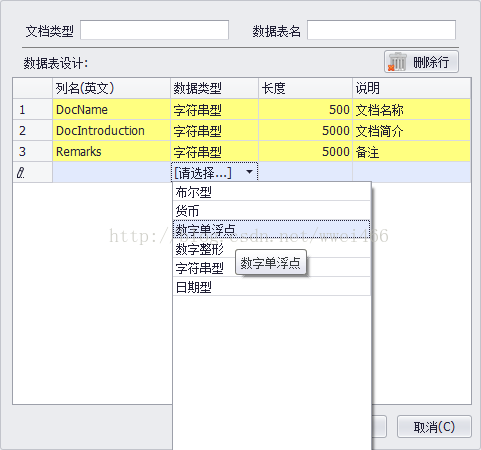Focus the 数据表名 input field

click(381, 30)
